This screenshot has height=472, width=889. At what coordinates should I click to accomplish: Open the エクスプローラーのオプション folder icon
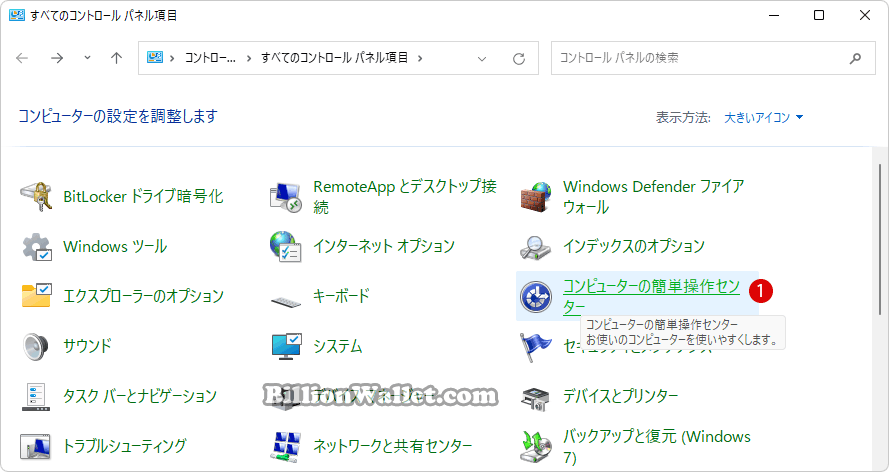(37, 295)
